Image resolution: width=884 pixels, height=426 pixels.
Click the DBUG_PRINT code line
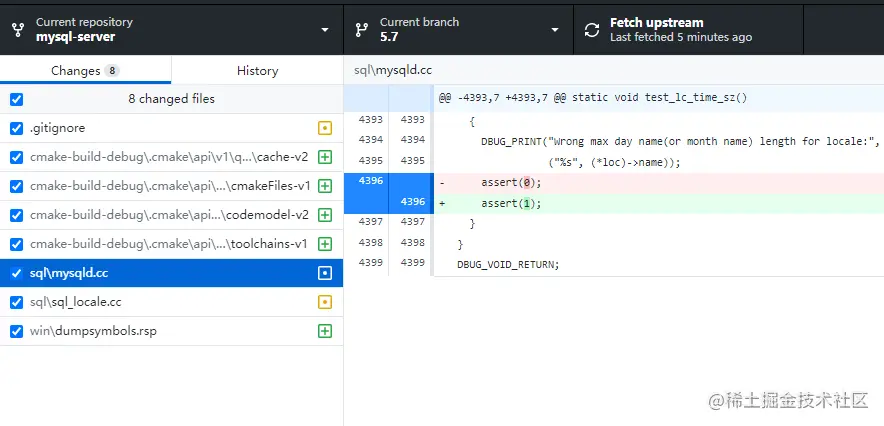tap(680, 141)
